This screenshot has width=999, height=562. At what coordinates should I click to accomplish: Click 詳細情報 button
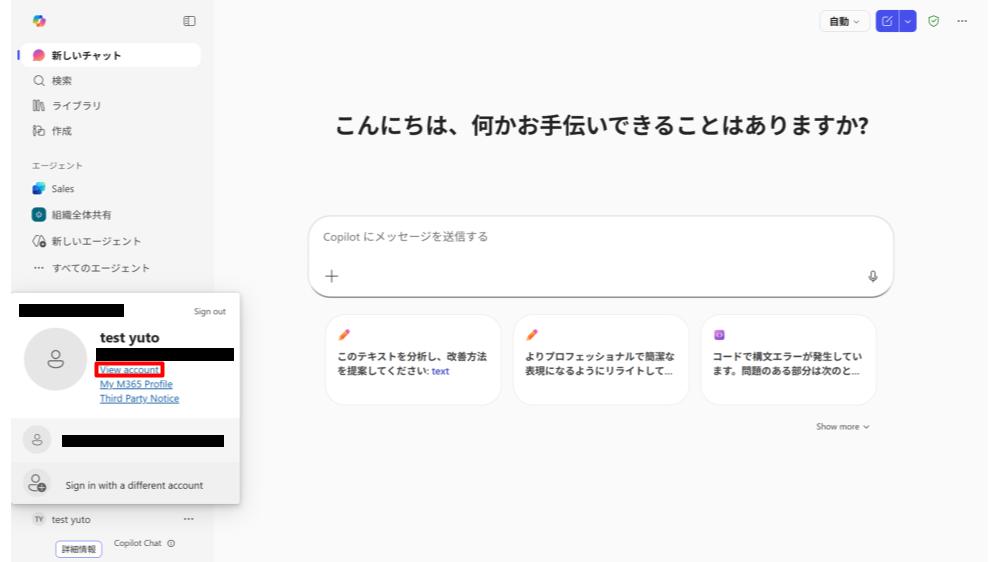(78, 549)
